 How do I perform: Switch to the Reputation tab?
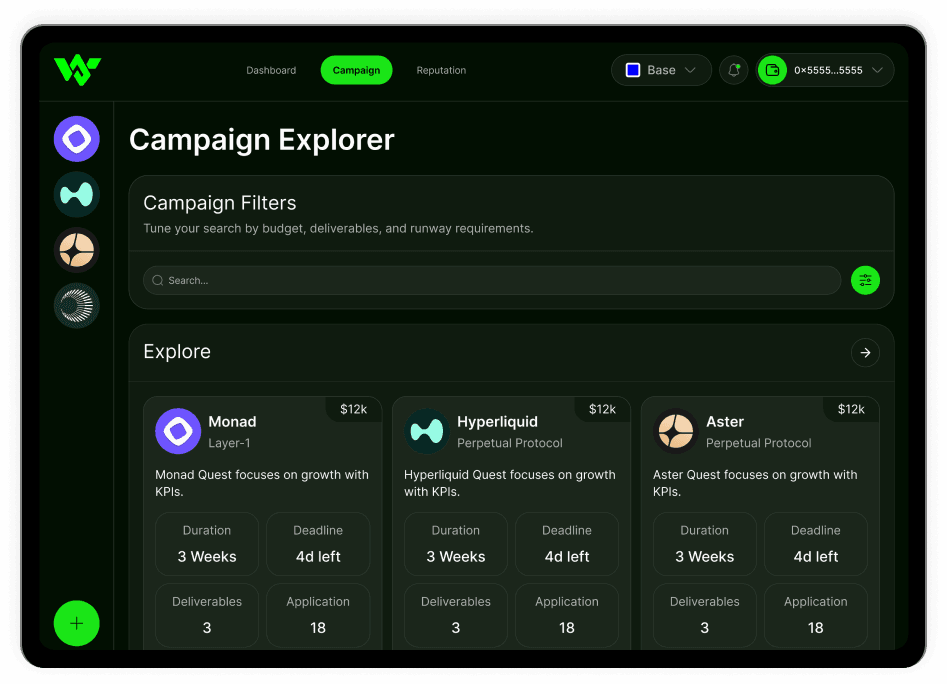pos(441,71)
